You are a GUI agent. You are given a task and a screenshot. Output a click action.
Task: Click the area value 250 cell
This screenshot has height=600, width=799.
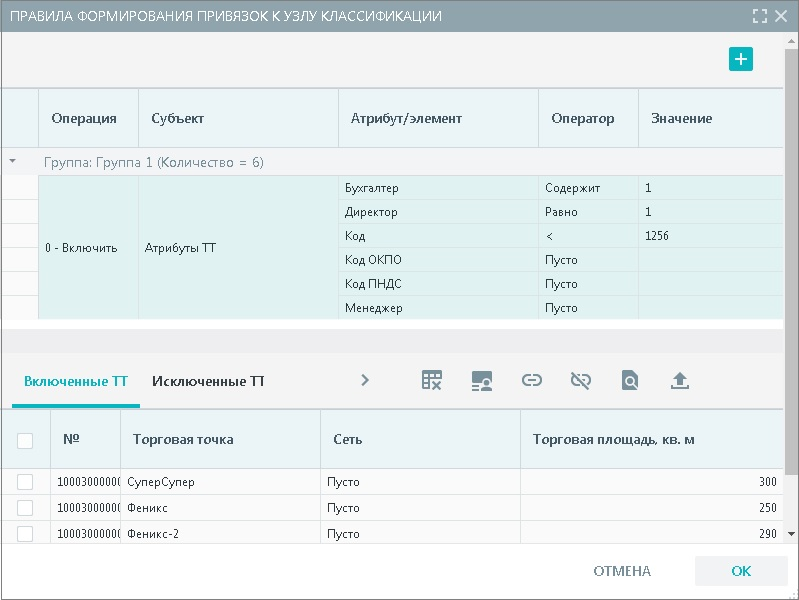[x=652, y=508]
